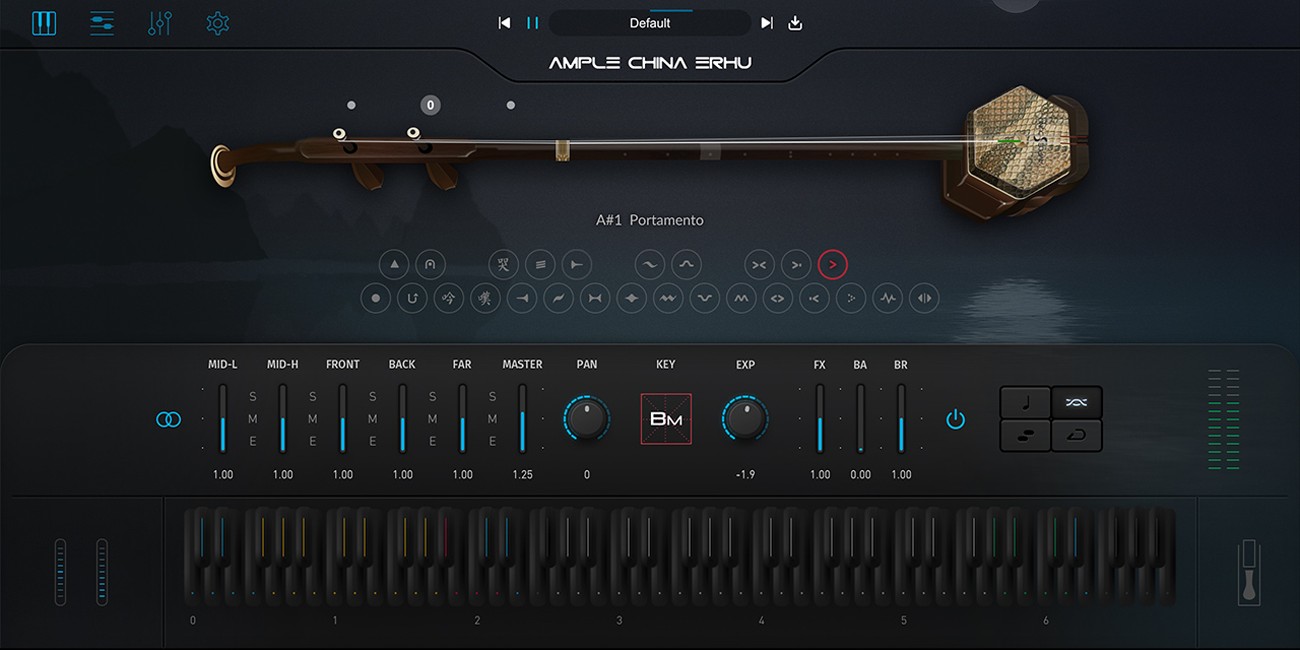
Task: Solo the MID-L microphone
Action: [x=253, y=397]
